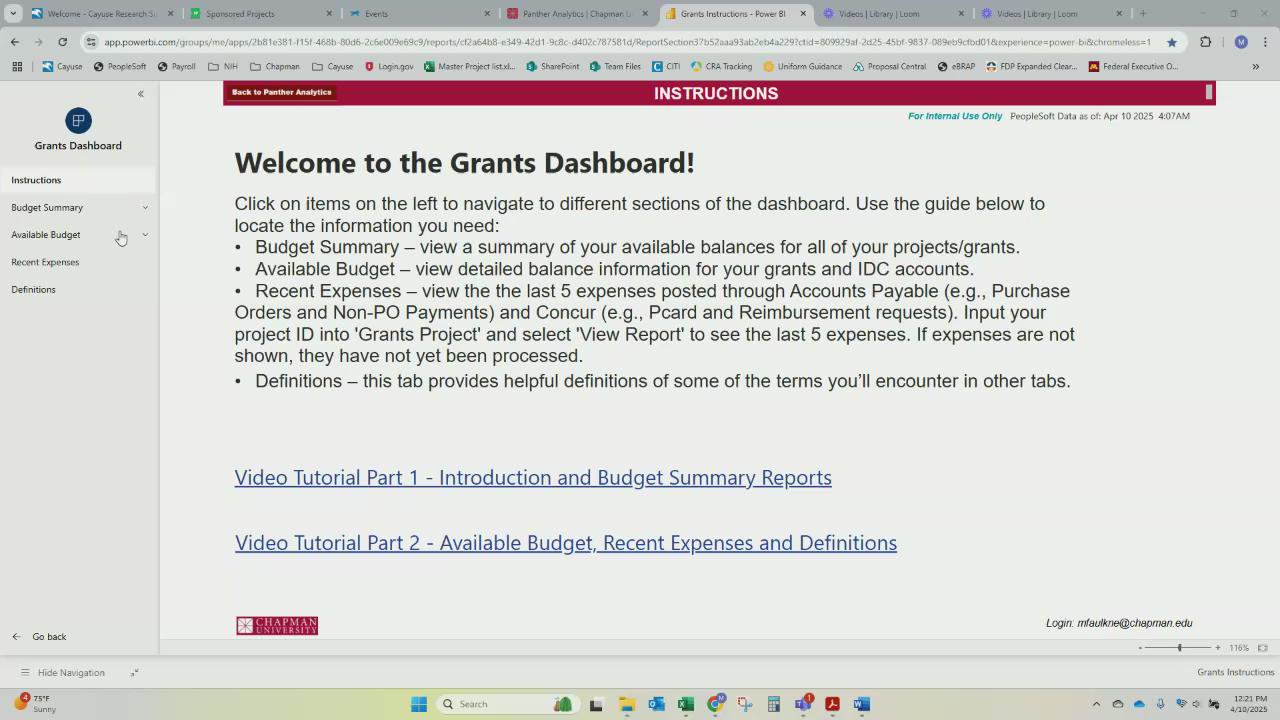View site information icon in address bar
This screenshot has width=1280, height=720.
pos(92,42)
